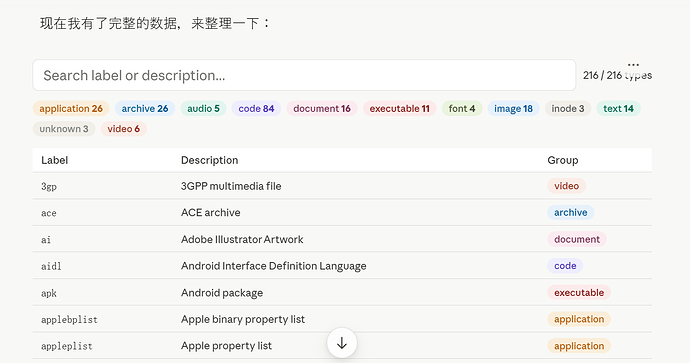Screen dimensions: 690x363
Task: Click the executable badge in apk row
Action: click(579, 293)
